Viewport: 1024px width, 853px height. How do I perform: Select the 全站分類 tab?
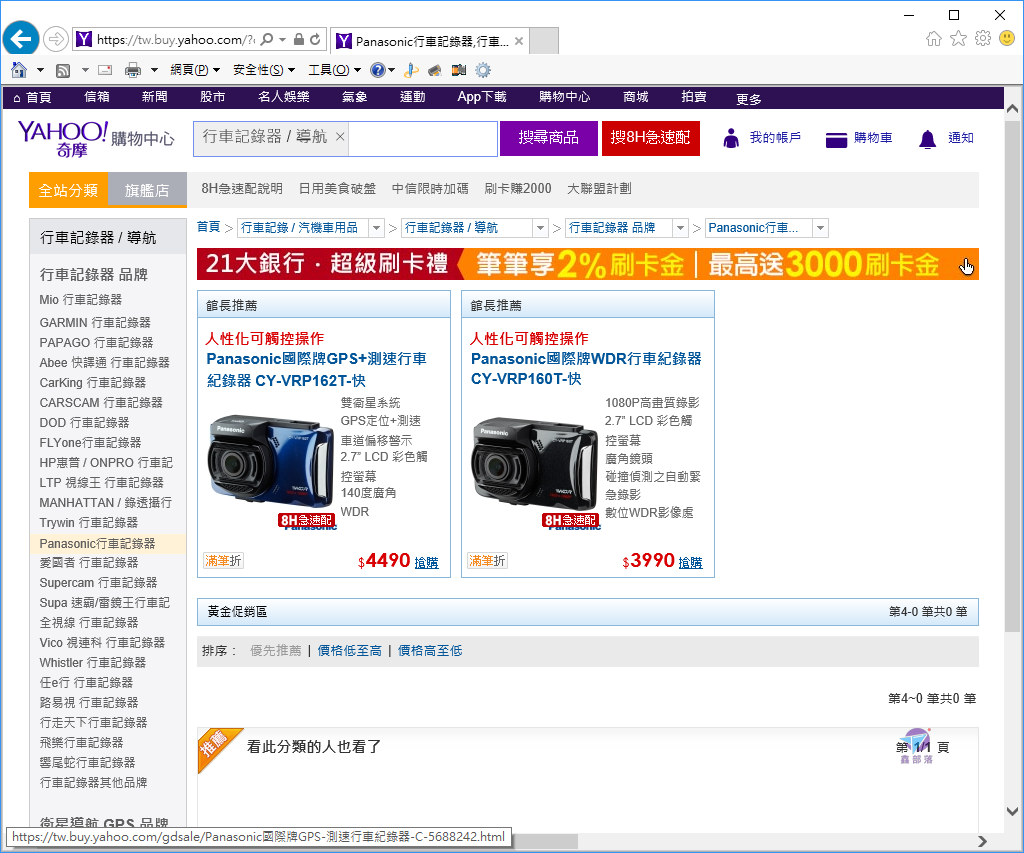coord(69,190)
